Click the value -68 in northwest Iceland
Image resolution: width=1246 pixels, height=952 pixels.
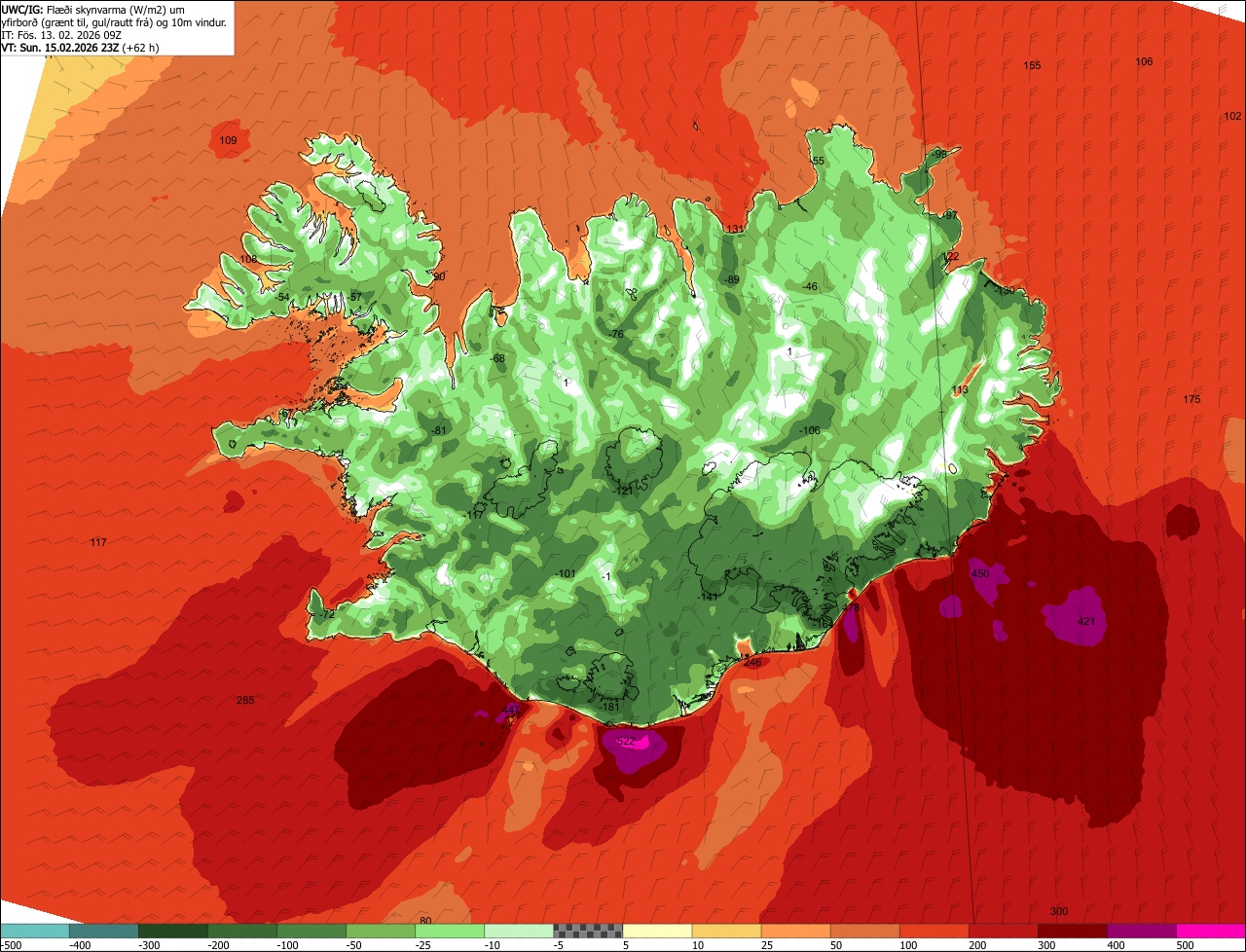(x=498, y=359)
